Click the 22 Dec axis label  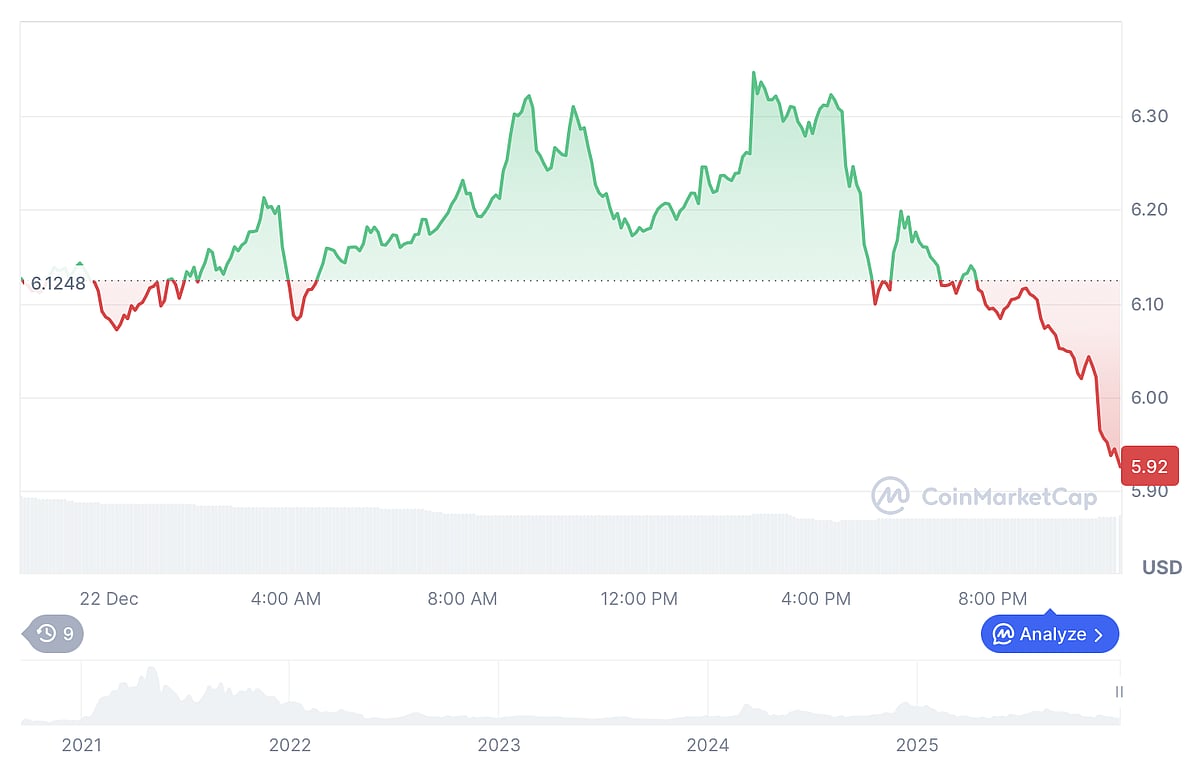110,598
